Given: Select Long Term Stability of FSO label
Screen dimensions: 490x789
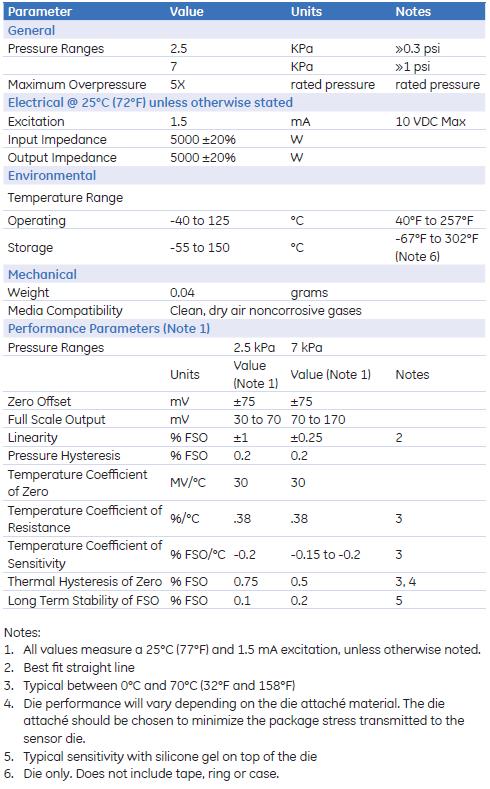Looking at the screenshot, I should [83, 600].
